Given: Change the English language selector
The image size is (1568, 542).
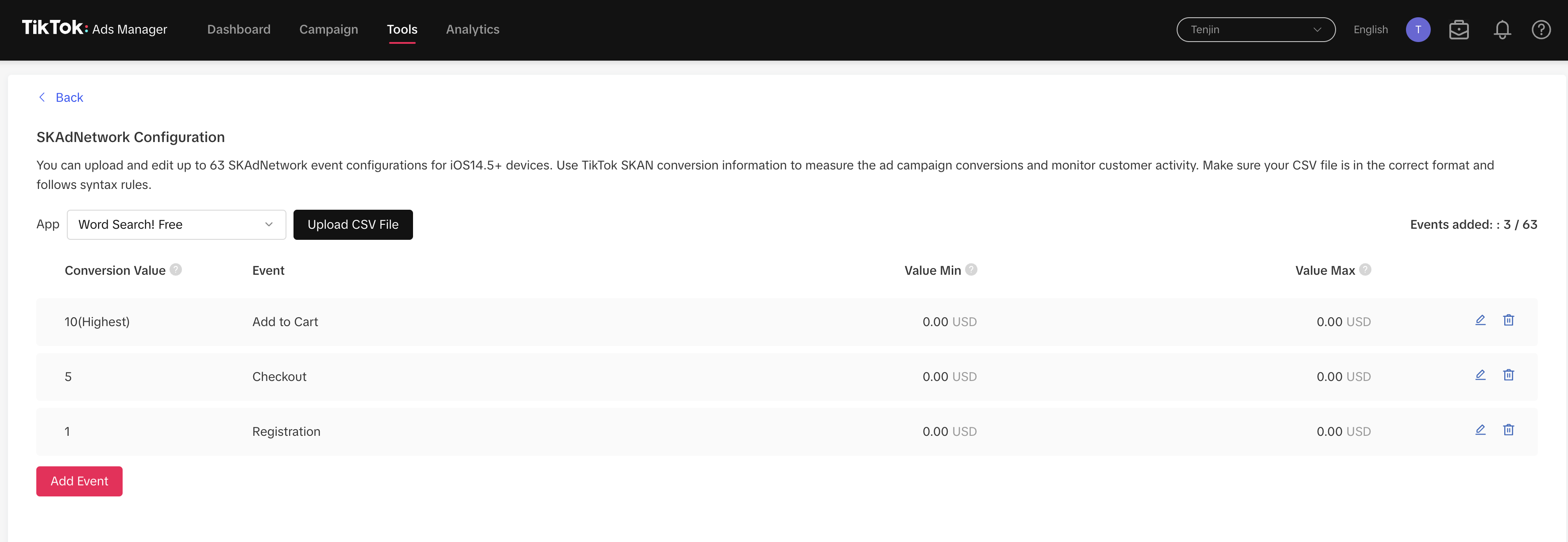Looking at the screenshot, I should pos(1370,30).
